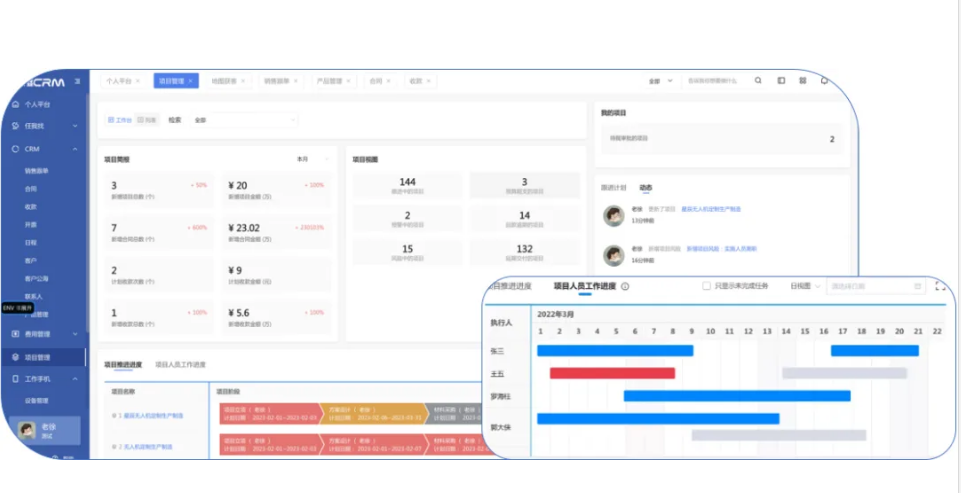
Task: Click the CRM circle icon in the sidebar
Action: (15, 149)
